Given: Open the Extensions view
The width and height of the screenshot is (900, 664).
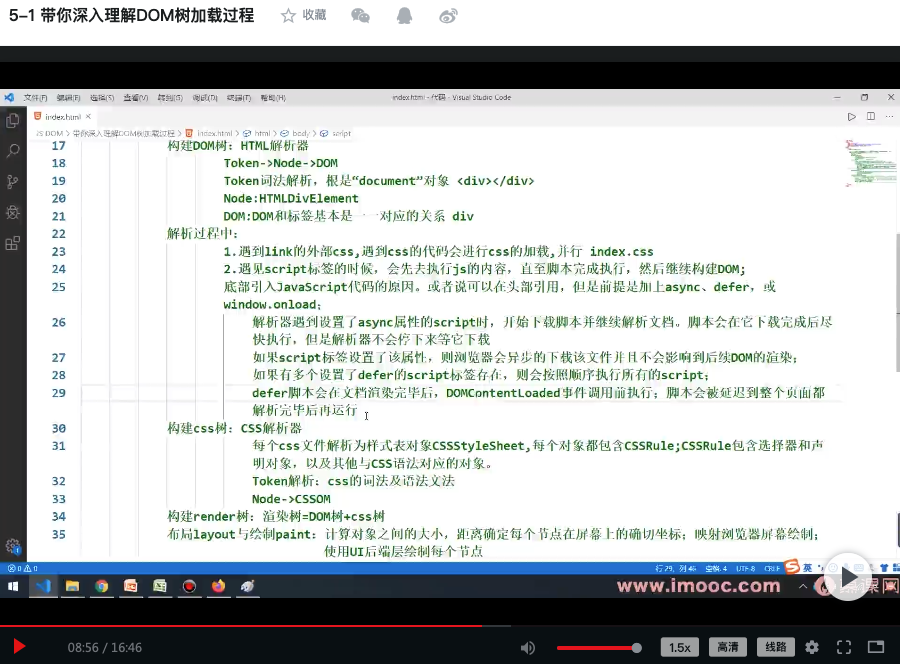Looking at the screenshot, I should 11,241.
